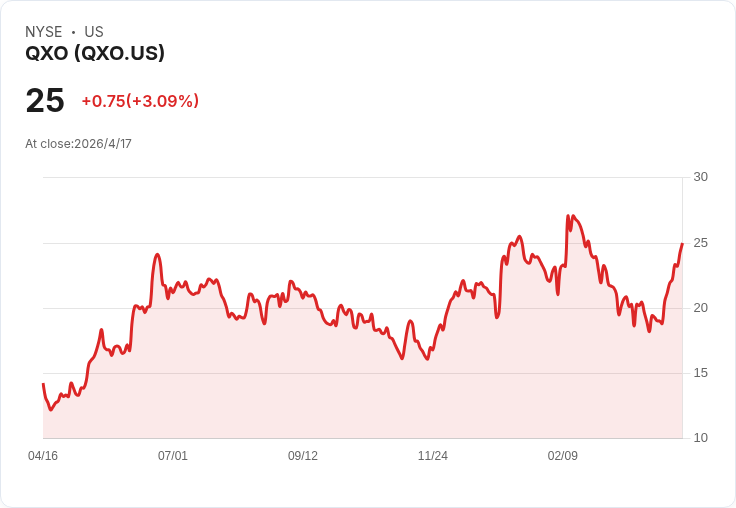Click the 02/09 x-axis date label

point(563,456)
